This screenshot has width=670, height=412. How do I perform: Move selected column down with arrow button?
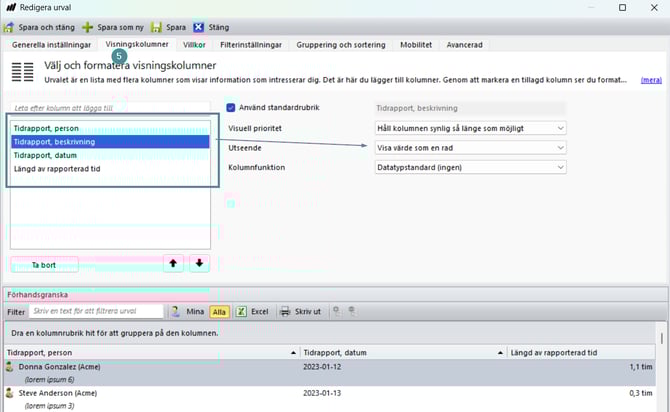click(x=198, y=263)
